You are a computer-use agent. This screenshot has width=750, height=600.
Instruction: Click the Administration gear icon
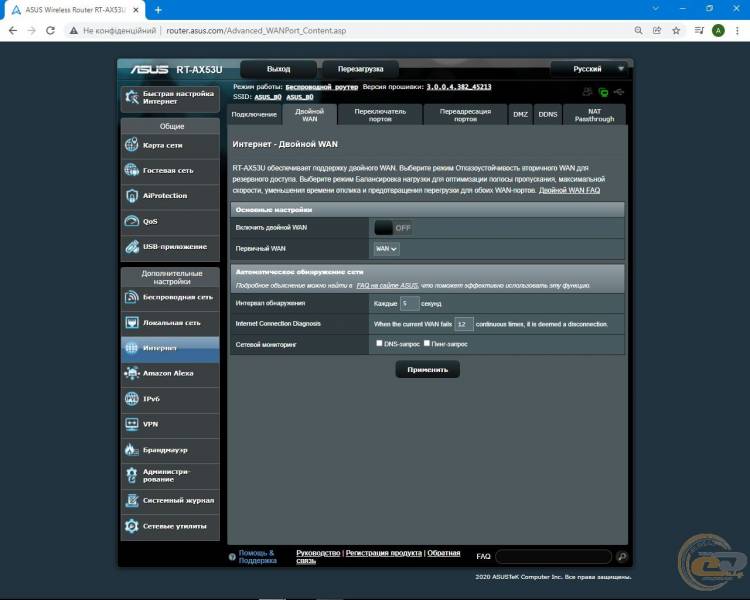pos(132,475)
